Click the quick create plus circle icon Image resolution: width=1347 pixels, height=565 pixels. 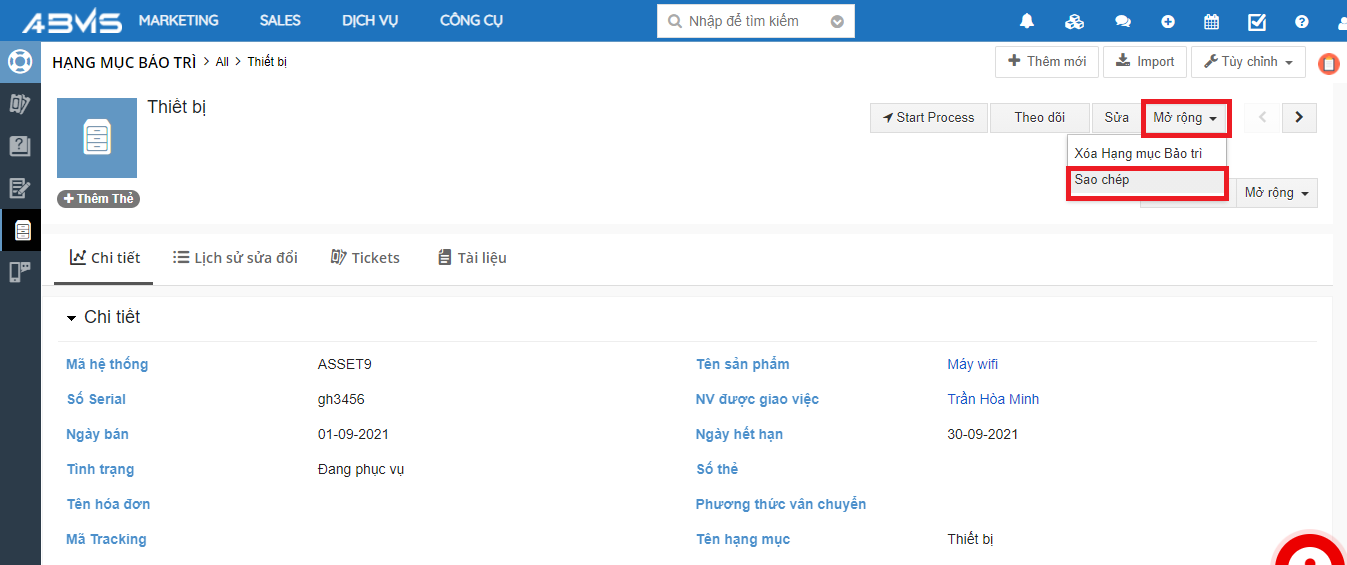pyautogui.click(x=1168, y=21)
